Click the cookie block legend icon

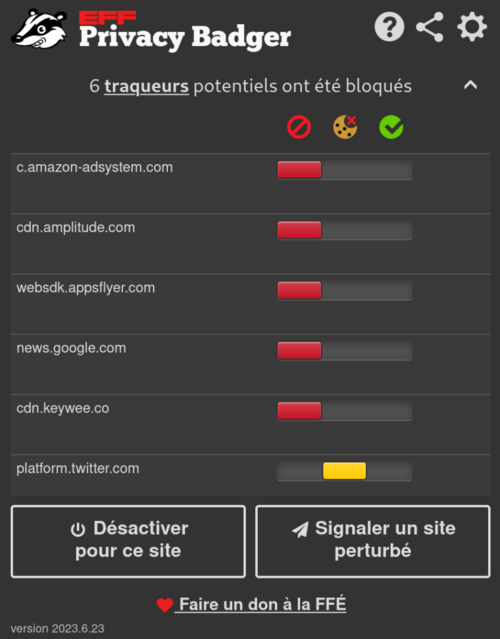(x=345, y=127)
